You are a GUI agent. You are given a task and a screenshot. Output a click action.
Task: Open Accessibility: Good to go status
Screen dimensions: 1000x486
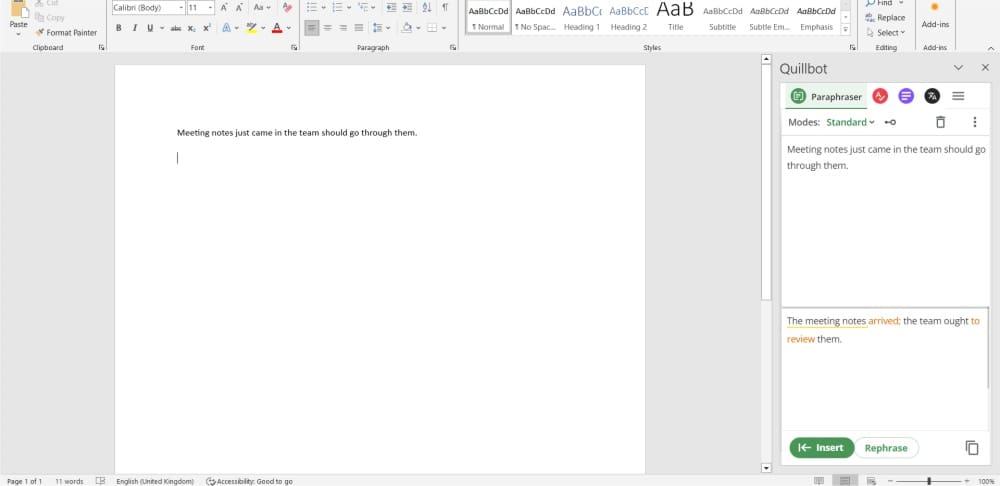[x=249, y=482]
